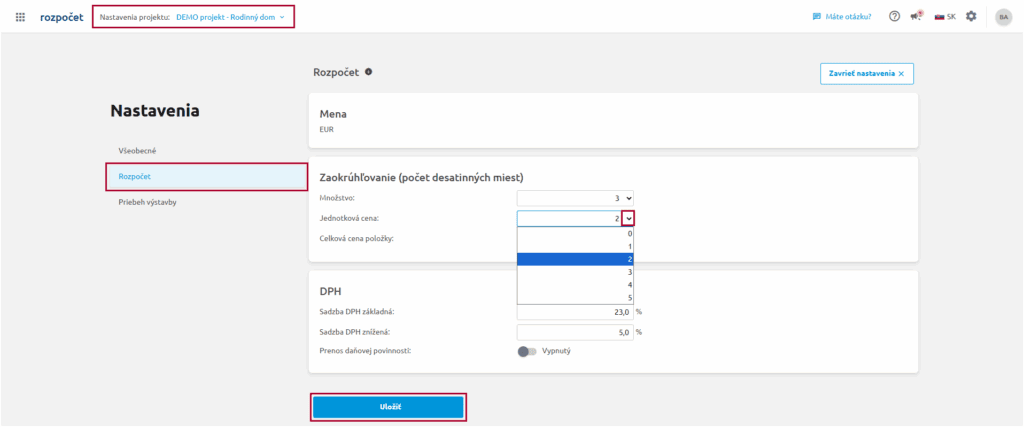This screenshot has height=427, width=1024.
Task: Open the BA user avatar
Action: [1003, 17]
